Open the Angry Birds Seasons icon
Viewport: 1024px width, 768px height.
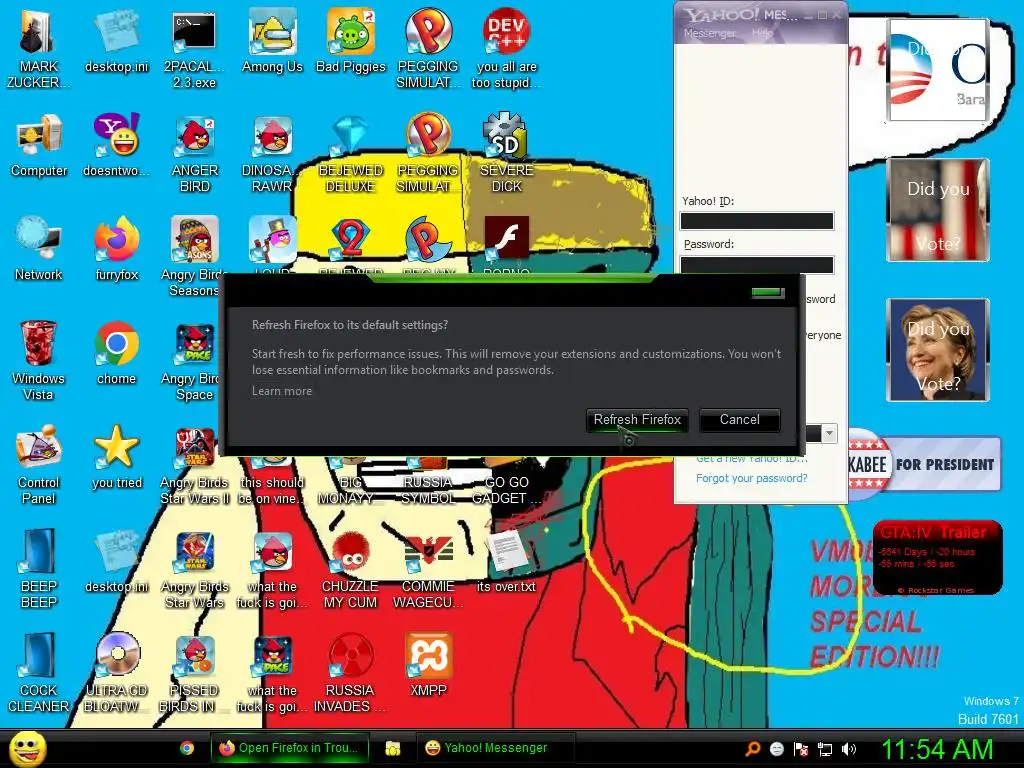coord(194,257)
